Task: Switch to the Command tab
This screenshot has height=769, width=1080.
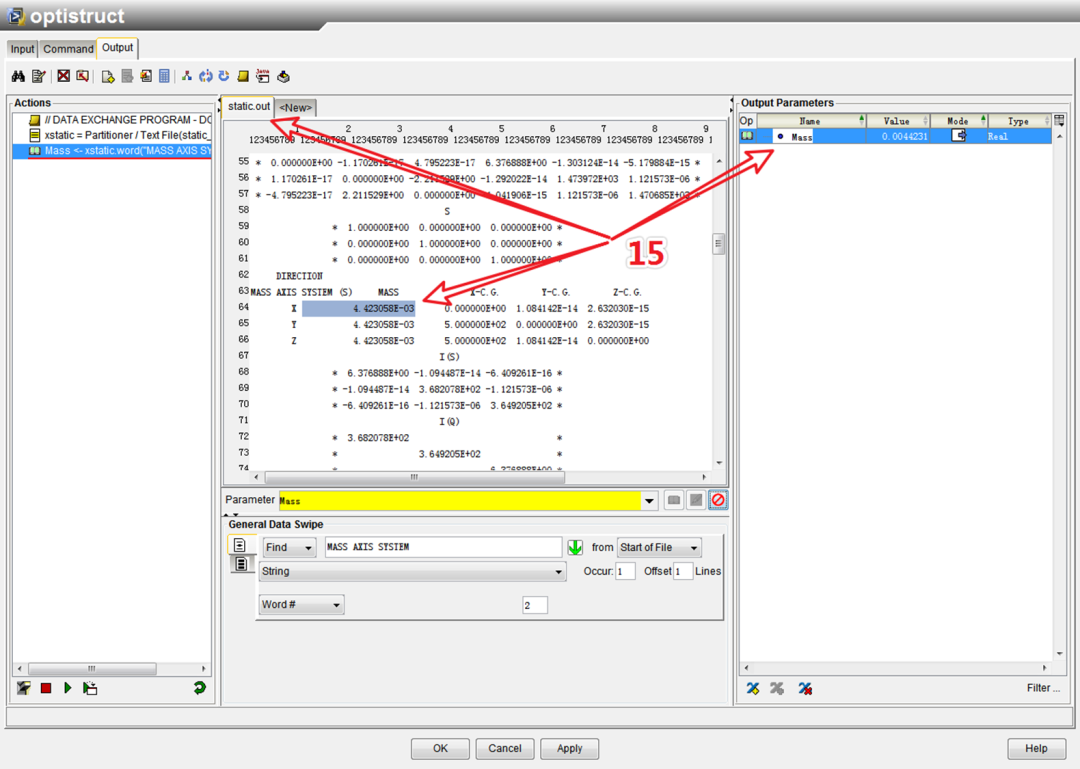Action: (x=68, y=49)
